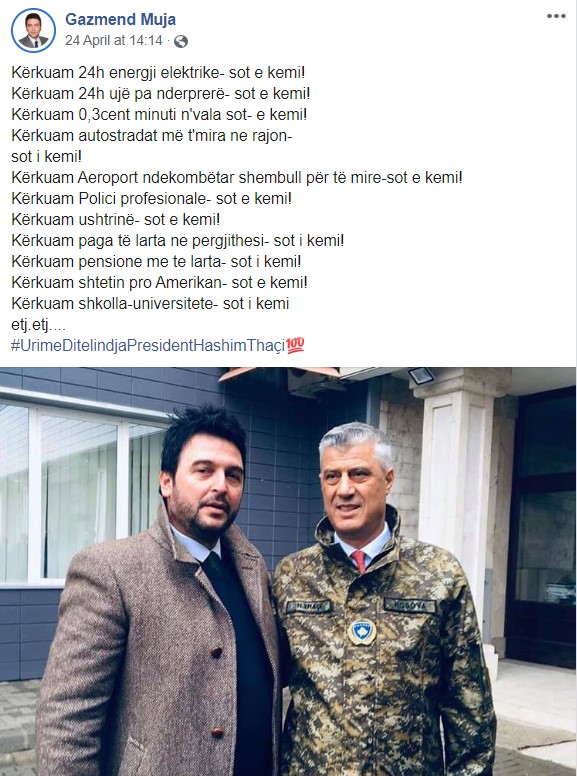
Task: Click the etj.etj.... text line
Action: point(38,325)
